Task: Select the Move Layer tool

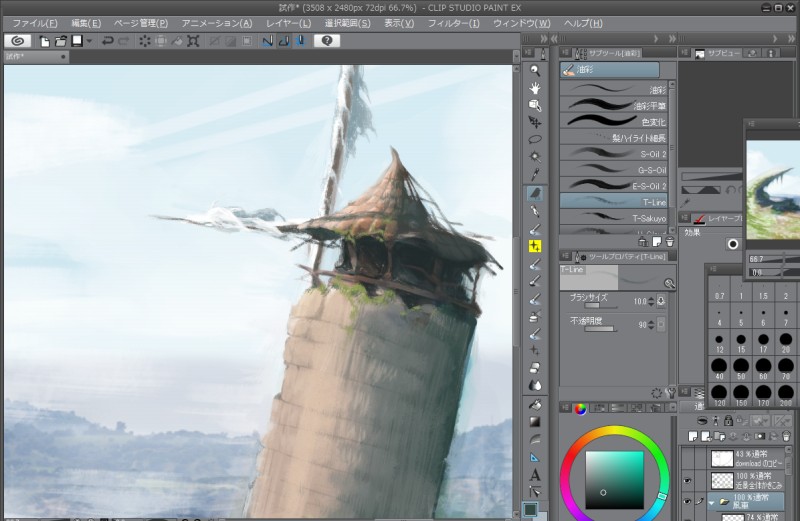Action: pos(535,122)
